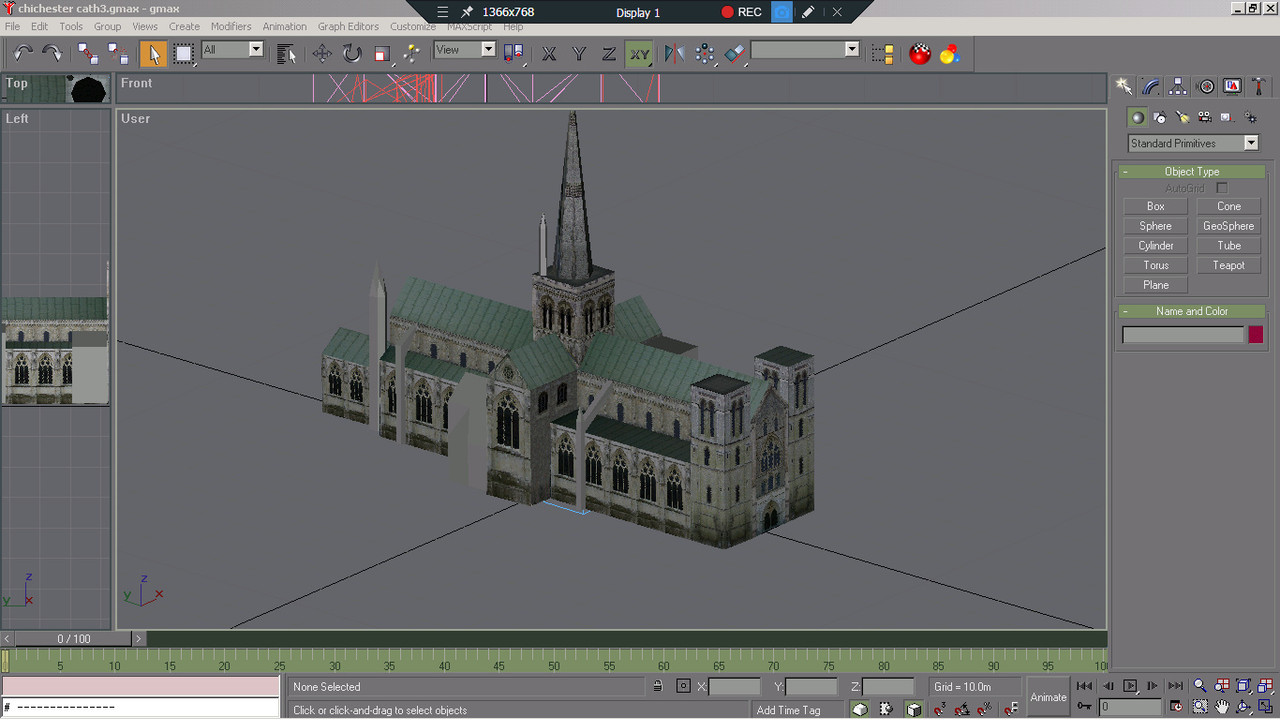Toggle Absolute/Offset transform type-in mode

pos(683,686)
